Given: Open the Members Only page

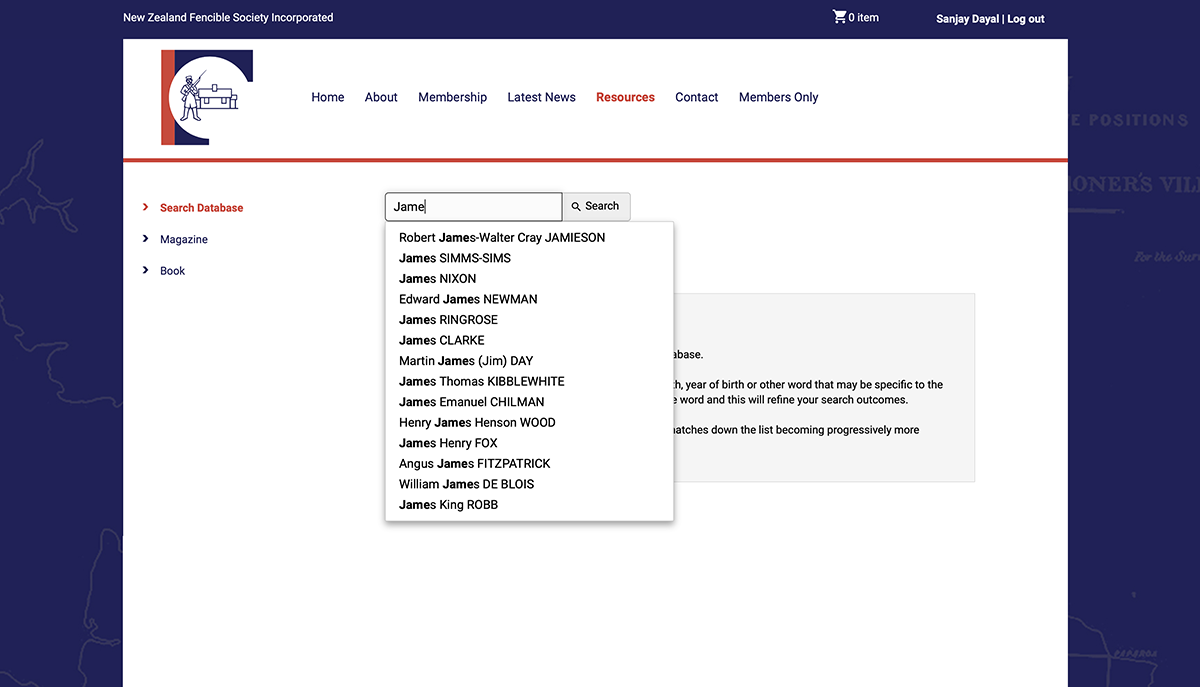Looking at the screenshot, I should [x=778, y=97].
